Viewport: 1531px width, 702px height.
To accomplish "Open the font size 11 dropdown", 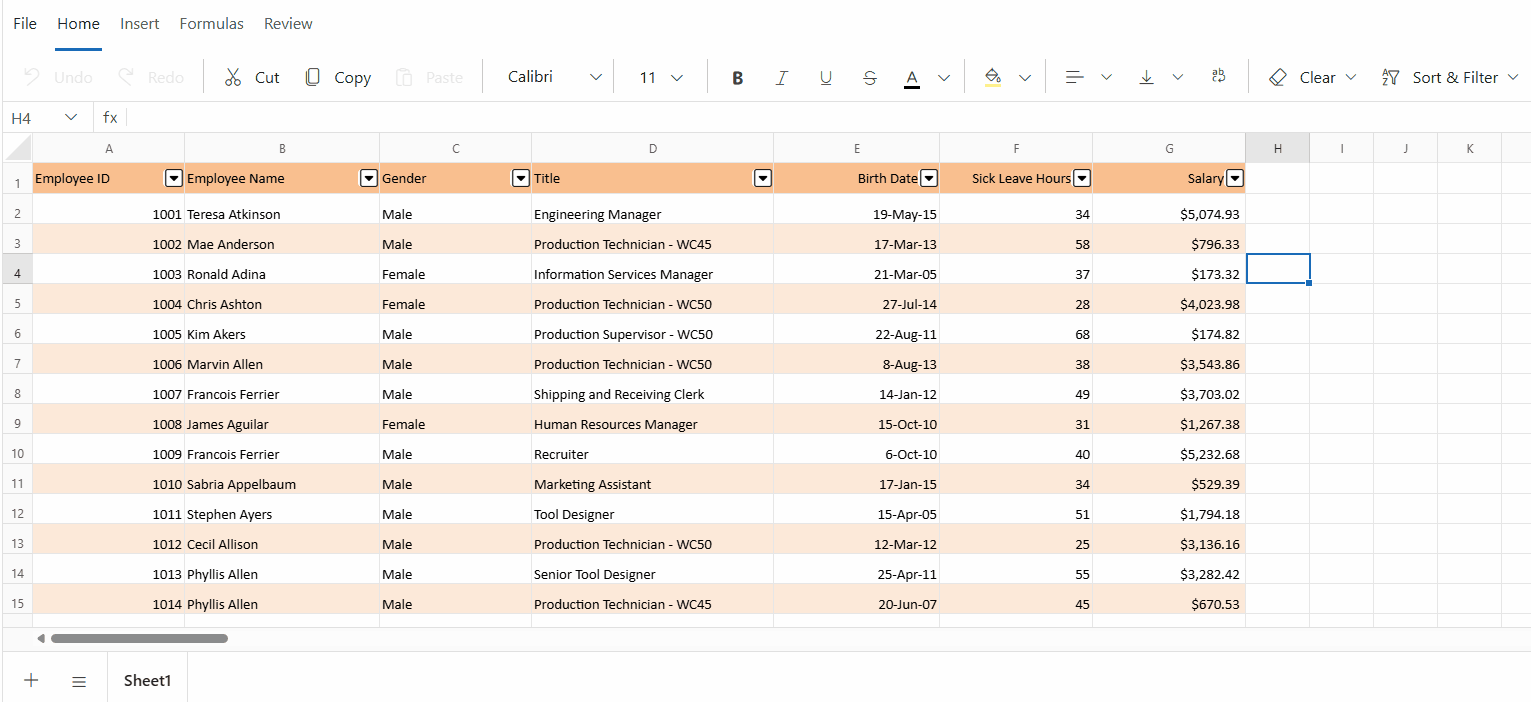I will point(661,77).
